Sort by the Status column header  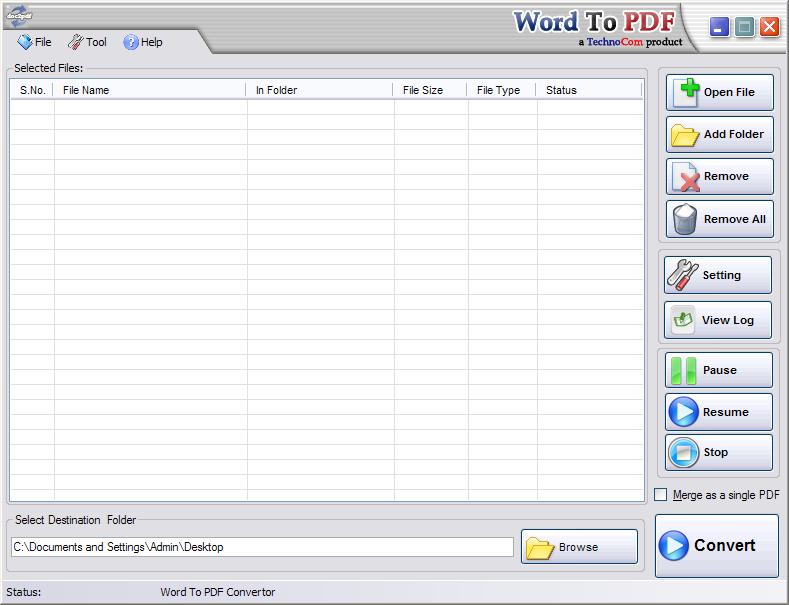coord(589,90)
